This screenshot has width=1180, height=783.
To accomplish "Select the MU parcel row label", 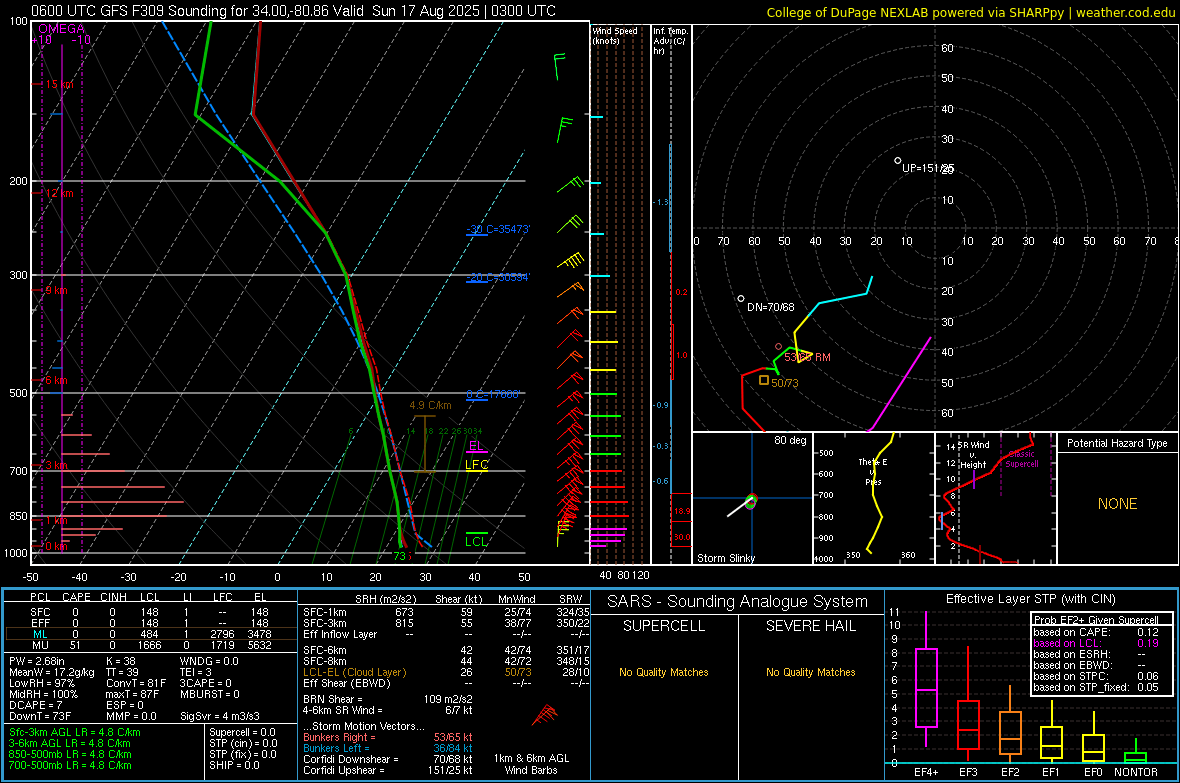I will tap(40, 645).
